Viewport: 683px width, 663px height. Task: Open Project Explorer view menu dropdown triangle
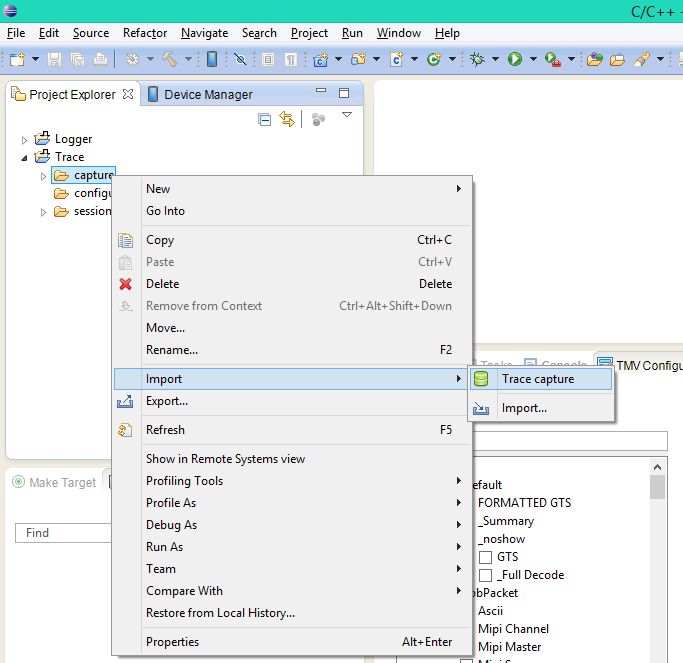point(347,115)
